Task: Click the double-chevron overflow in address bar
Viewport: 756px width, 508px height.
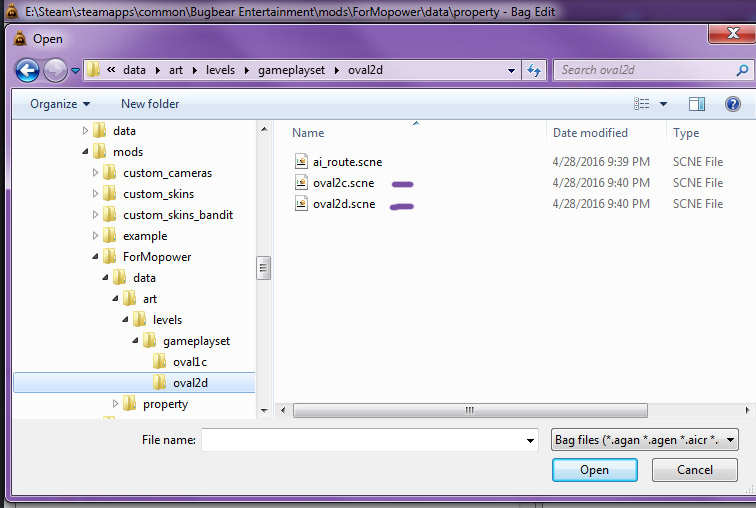Action: pyautogui.click(x=111, y=69)
